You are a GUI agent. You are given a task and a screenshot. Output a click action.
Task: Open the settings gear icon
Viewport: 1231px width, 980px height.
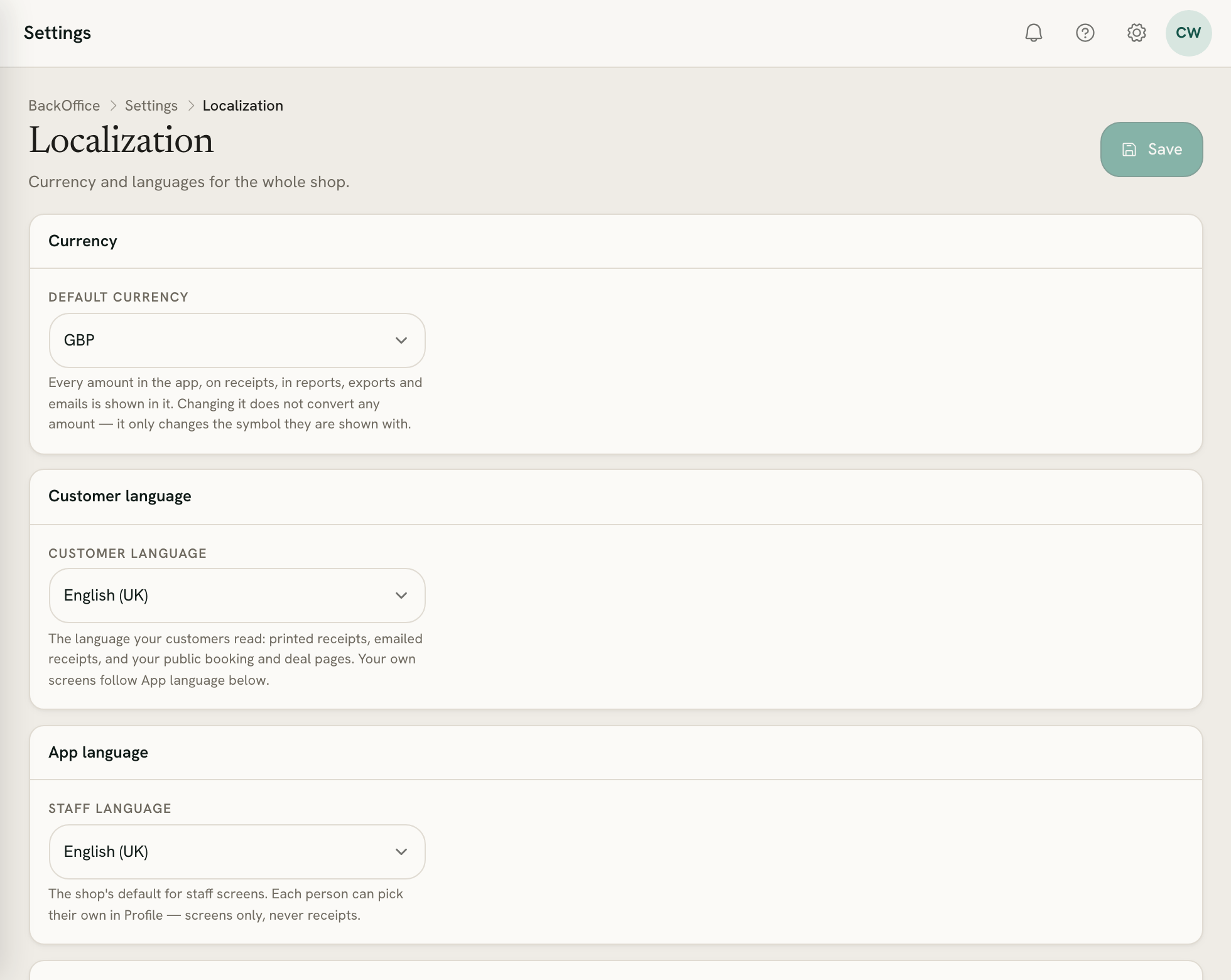[x=1136, y=33]
